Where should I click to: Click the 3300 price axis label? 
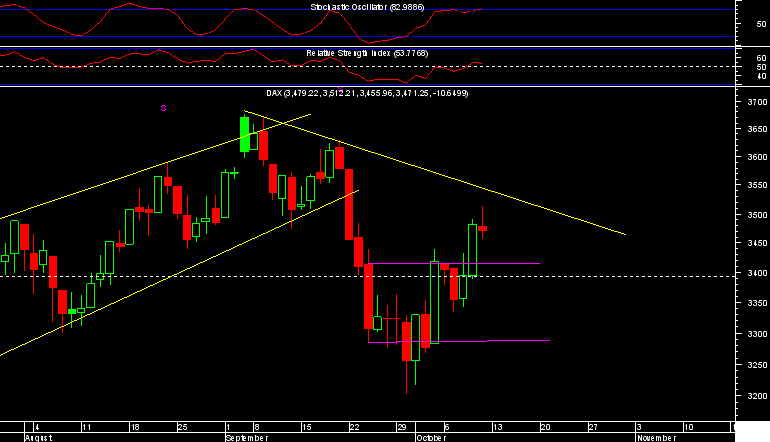click(757, 334)
